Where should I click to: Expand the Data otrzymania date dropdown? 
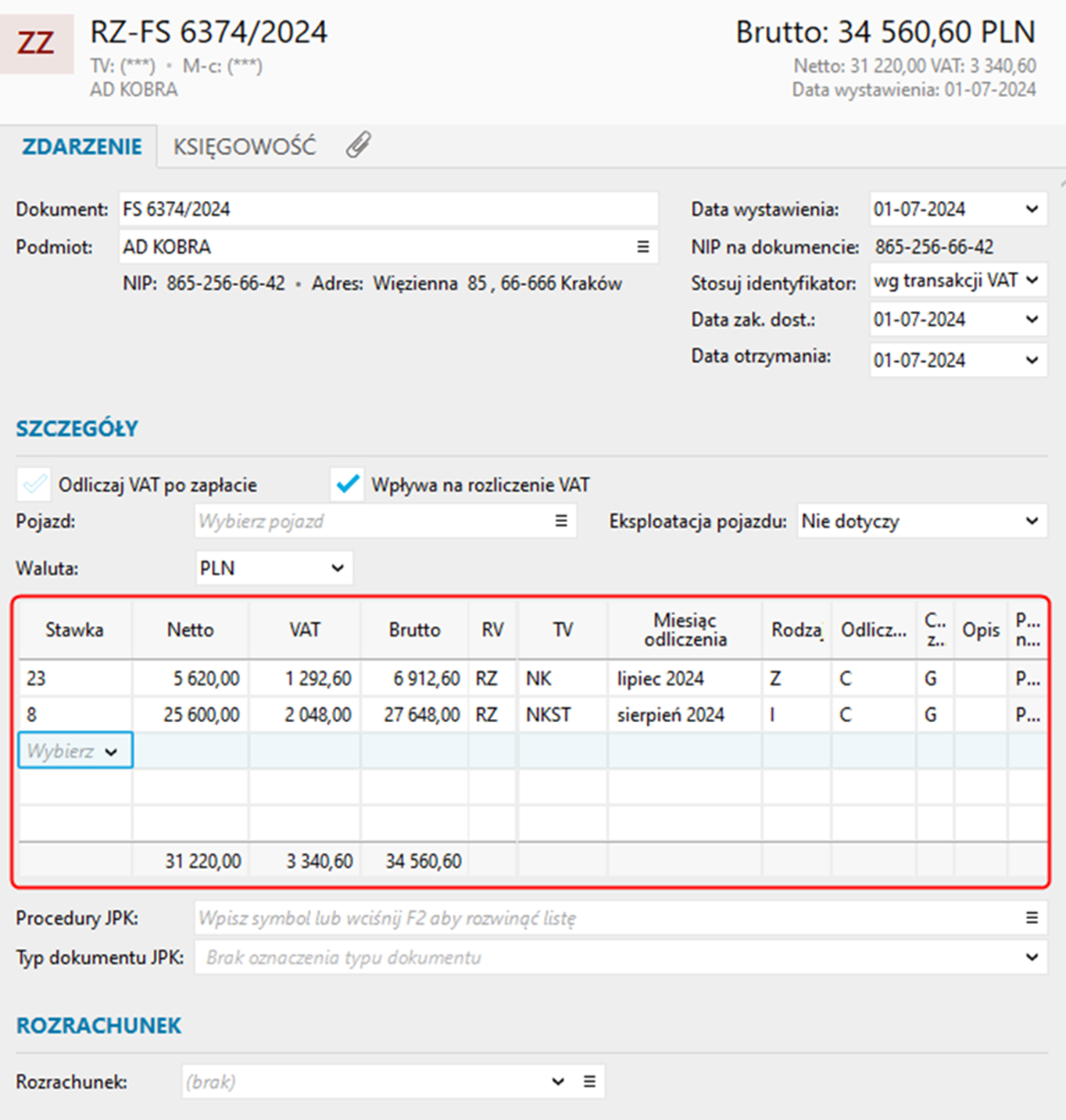coord(1032,360)
